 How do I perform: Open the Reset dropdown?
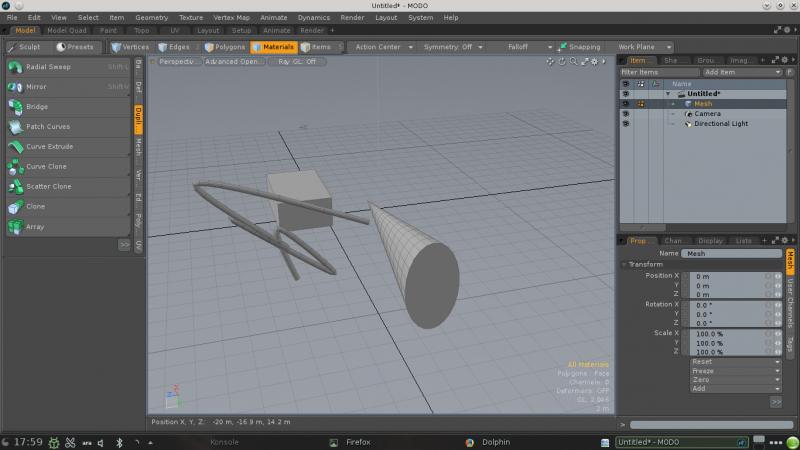pyautogui.click(x=736, y=362)
